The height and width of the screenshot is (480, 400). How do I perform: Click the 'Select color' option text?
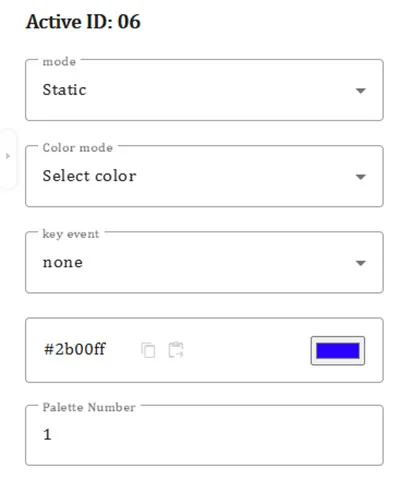89,176
